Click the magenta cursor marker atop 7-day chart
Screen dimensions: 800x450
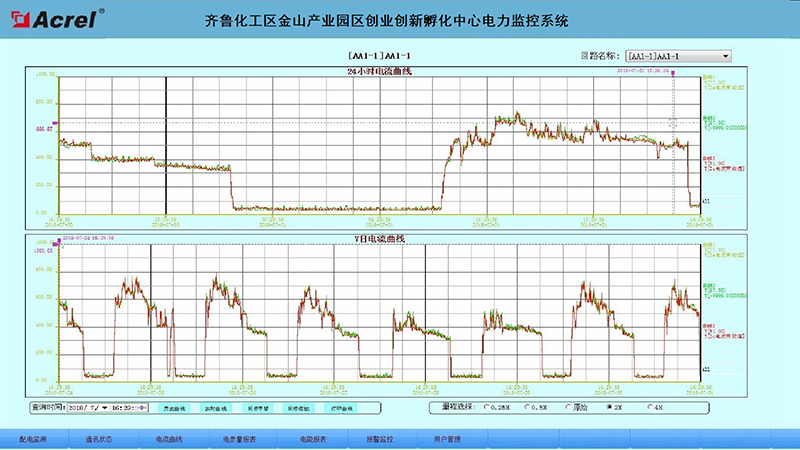click(62, 238)
